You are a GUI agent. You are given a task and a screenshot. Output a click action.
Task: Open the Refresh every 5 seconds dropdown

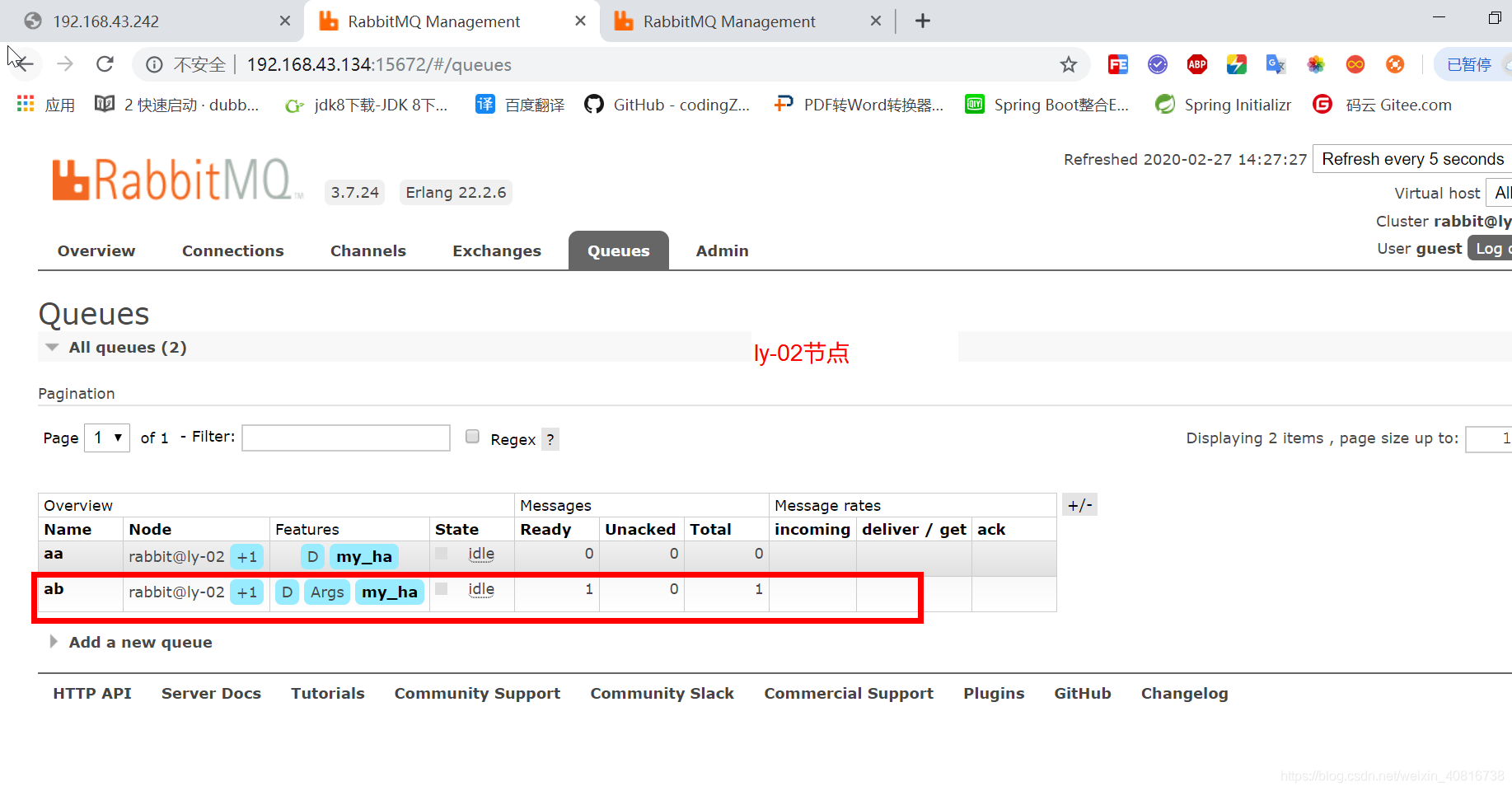pos(1412,159)
